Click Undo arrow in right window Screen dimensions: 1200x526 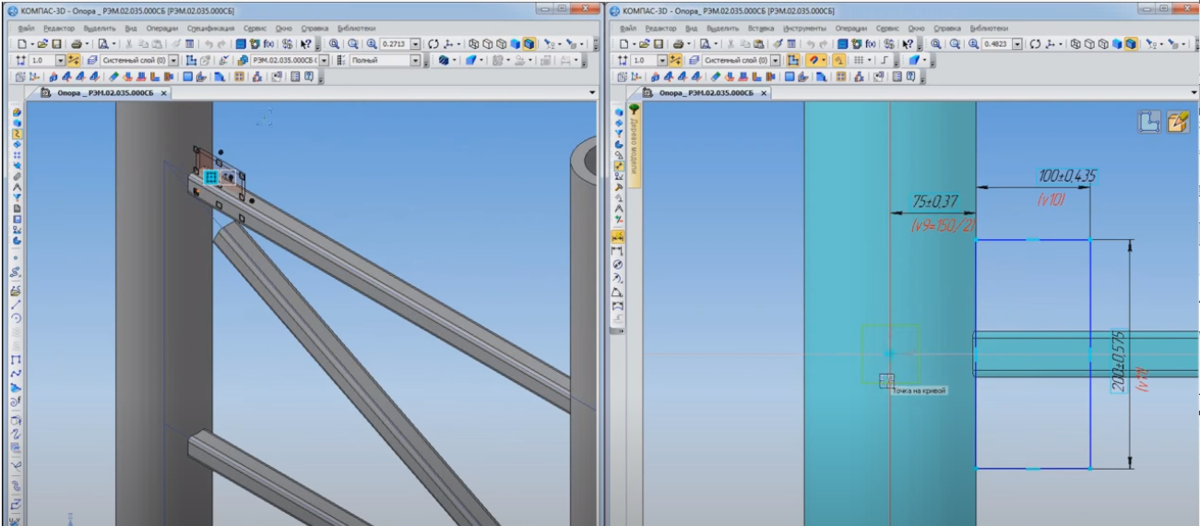pos(809,44)
